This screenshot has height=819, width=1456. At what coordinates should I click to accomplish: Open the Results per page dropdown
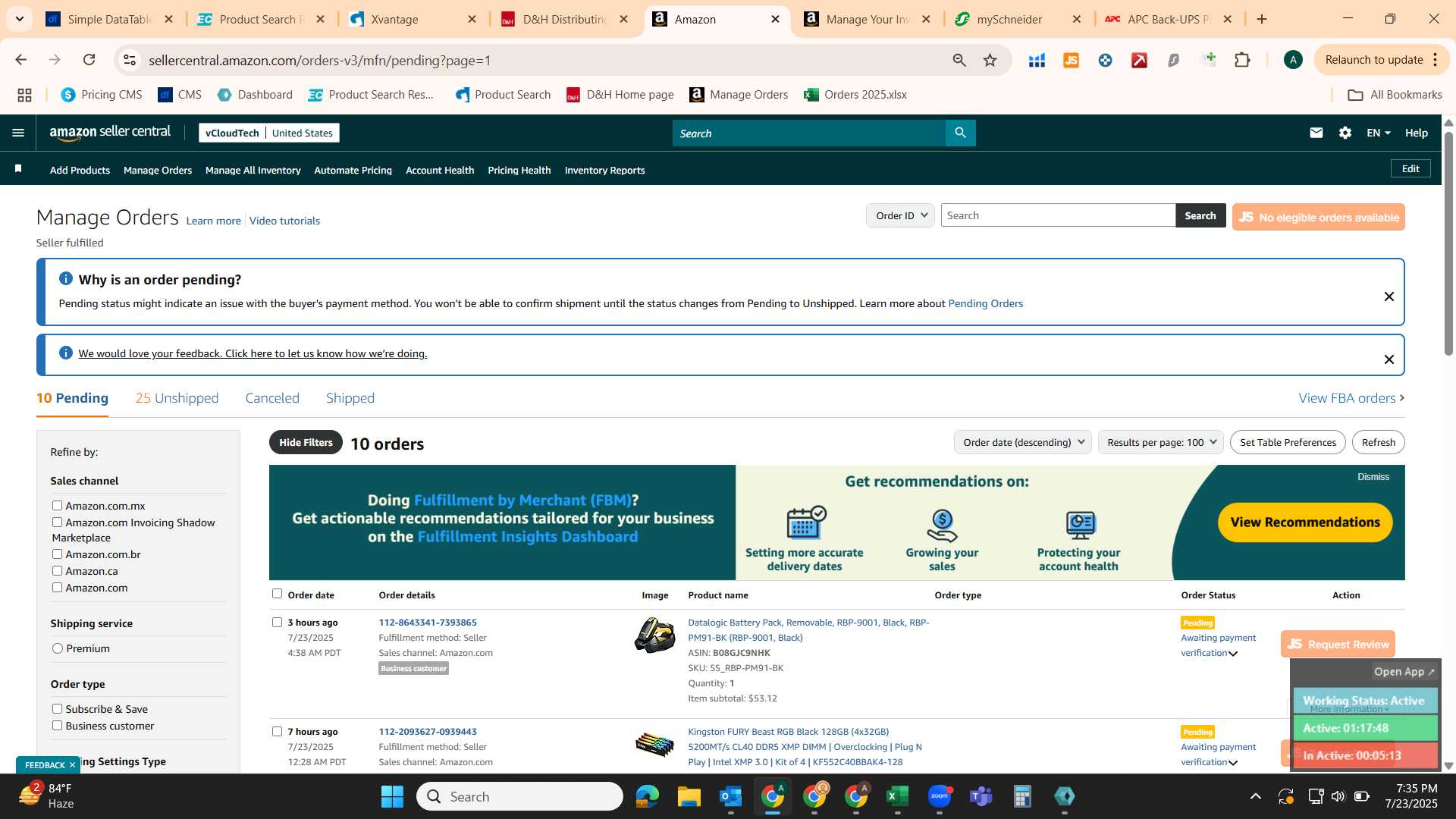coord(1160,442)
